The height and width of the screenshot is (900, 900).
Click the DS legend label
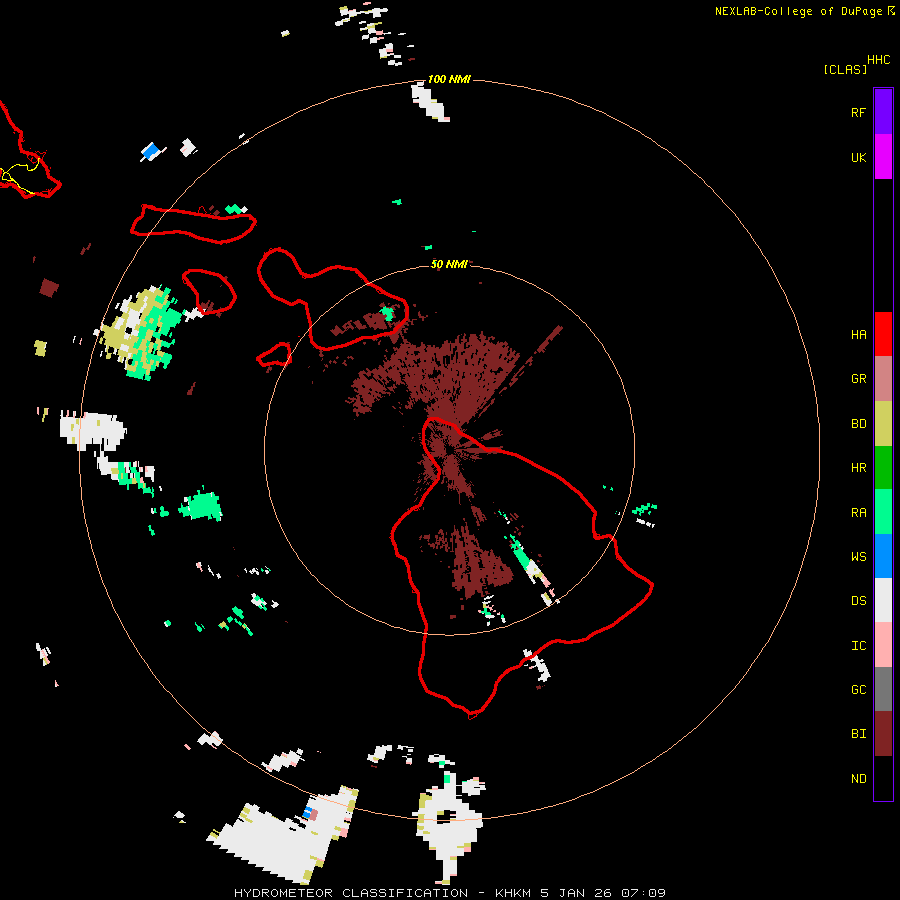pos(858,600)
